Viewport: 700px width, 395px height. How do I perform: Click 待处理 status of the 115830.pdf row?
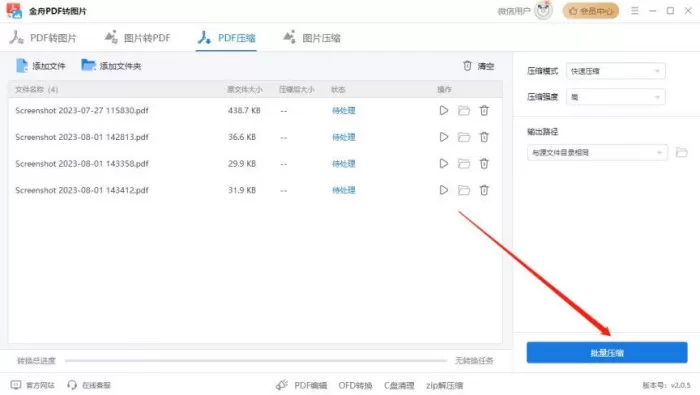343,110
